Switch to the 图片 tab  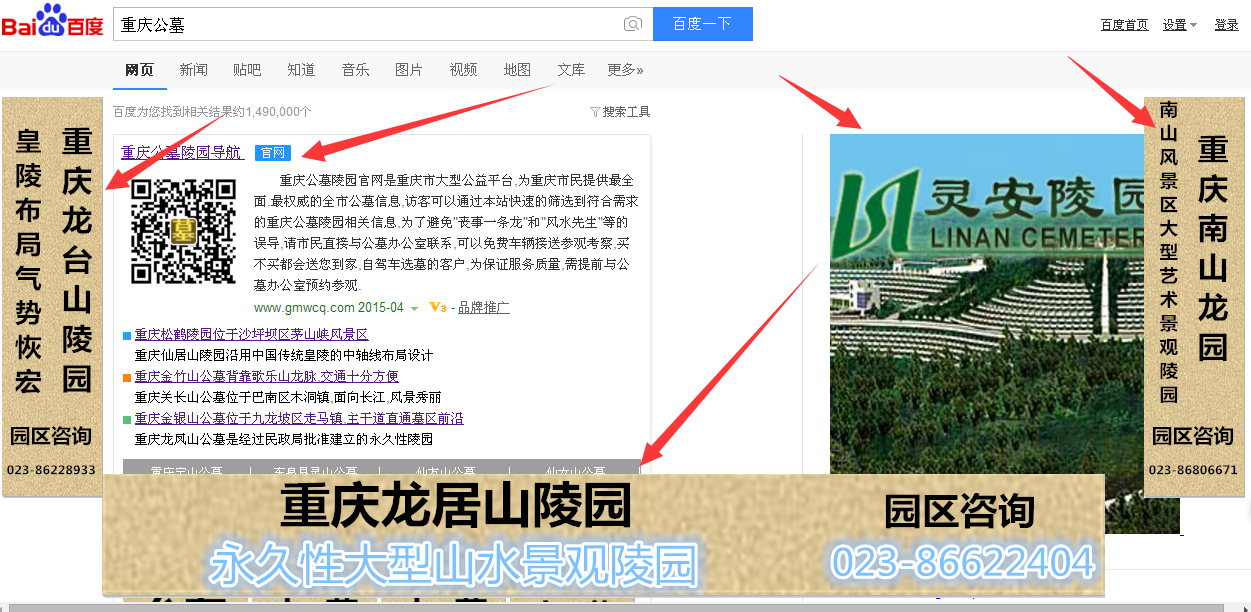[409, 70]
